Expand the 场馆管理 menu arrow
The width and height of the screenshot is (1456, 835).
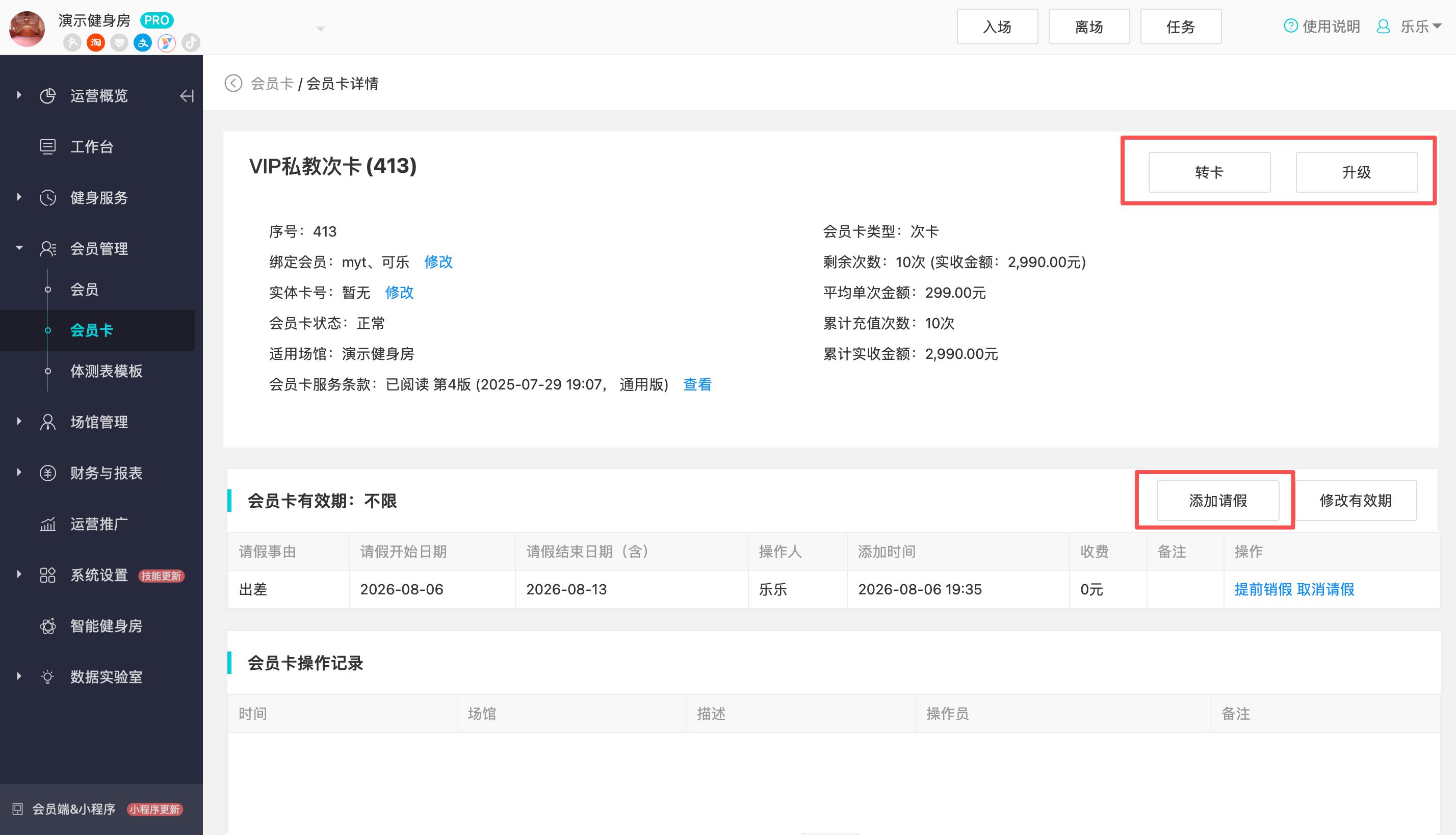[19, 422]
